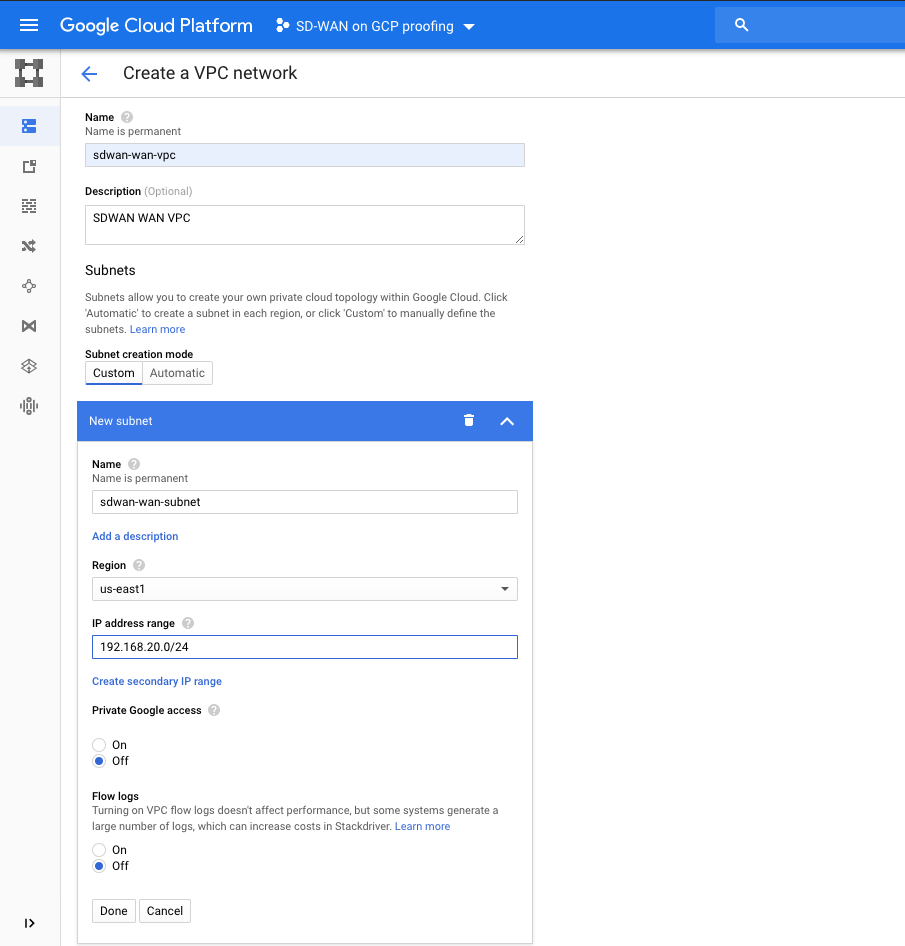Click help icon beside Region label

139,565
